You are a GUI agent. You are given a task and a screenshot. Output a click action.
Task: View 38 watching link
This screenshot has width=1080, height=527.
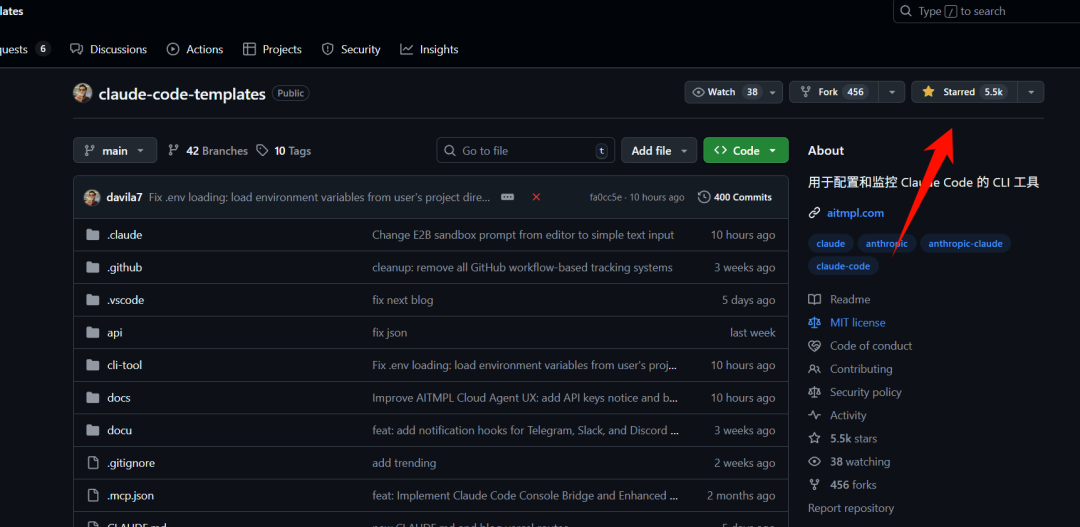coord(860,462)
